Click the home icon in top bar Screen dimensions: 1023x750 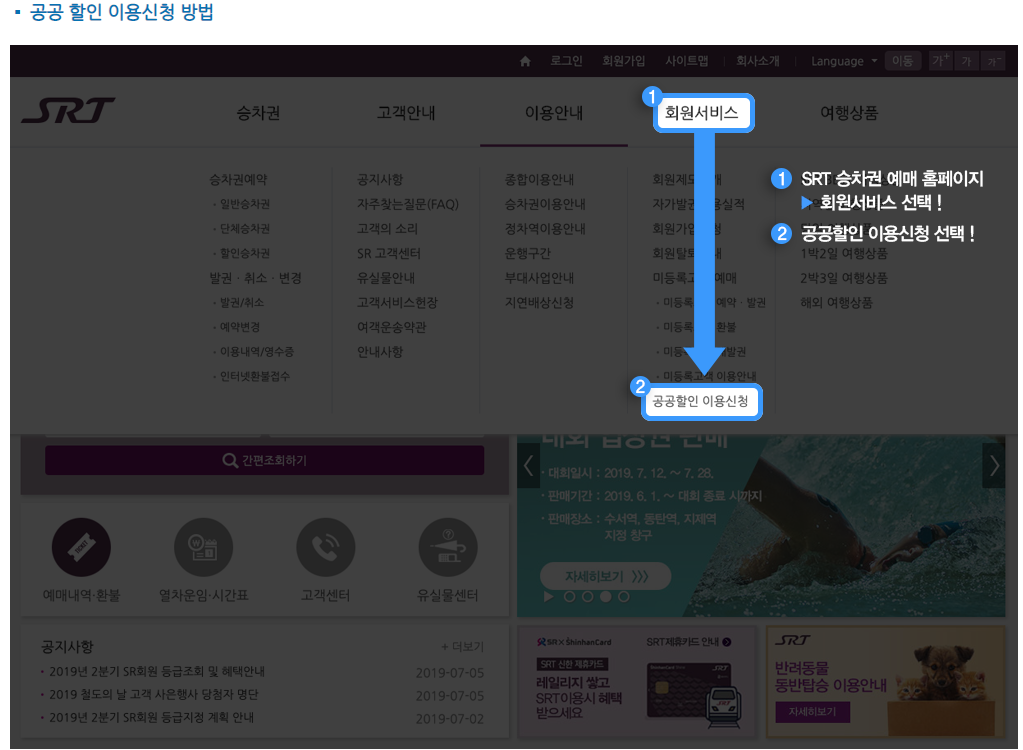pos(525,61)
